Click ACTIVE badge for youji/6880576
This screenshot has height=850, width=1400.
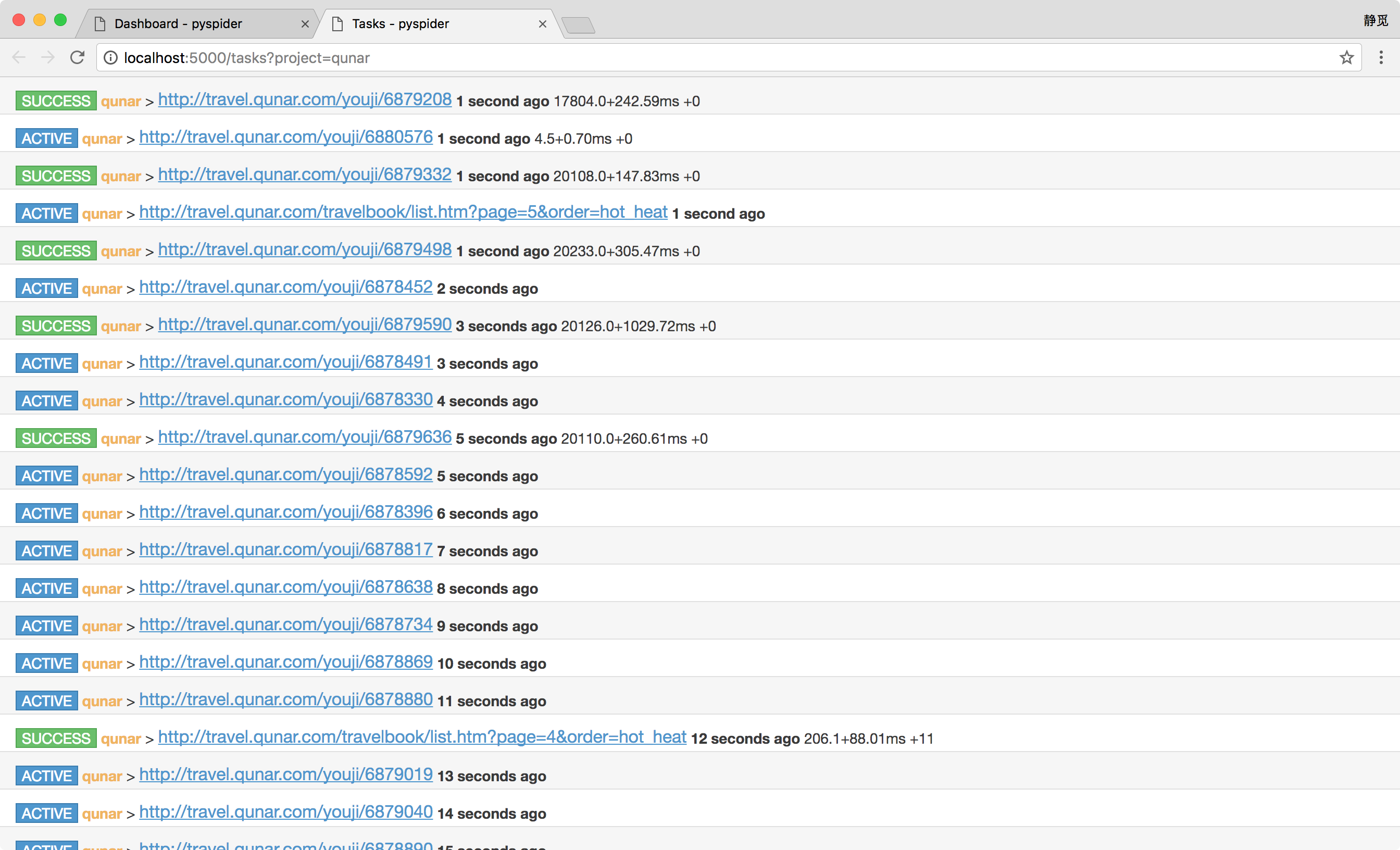click(x=46, y=139)
